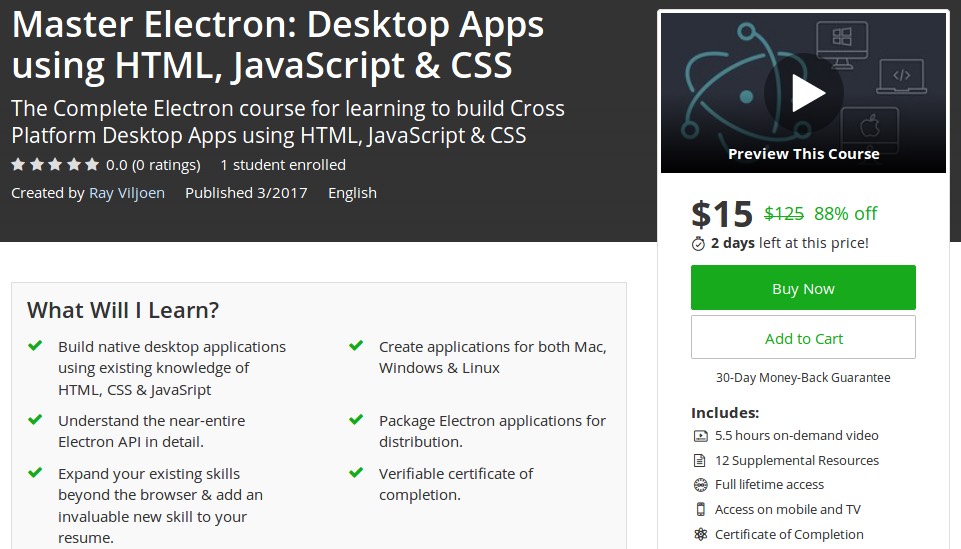The height and width of the screenshot is (549, 961).
Task: Click the 'Preview This Course' thumbnail label
Action: (x=803, y=154)
